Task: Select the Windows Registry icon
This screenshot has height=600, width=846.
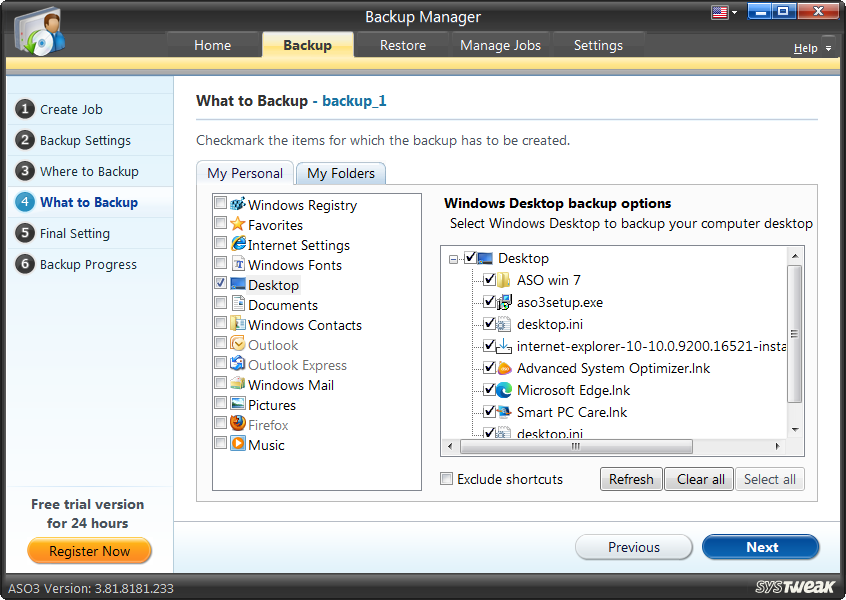Action: pyautogui.click(x=237, y=204)
